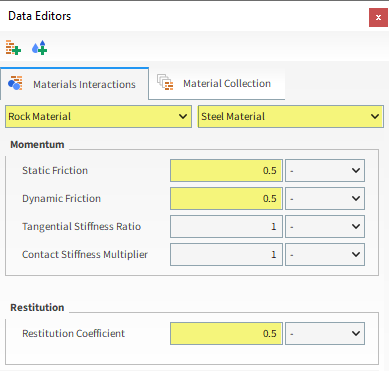Open the Restitution Coefficient unit dropdown
Image resolution: width=389 pixels, height=371 pixels.
tap(325, 333)
